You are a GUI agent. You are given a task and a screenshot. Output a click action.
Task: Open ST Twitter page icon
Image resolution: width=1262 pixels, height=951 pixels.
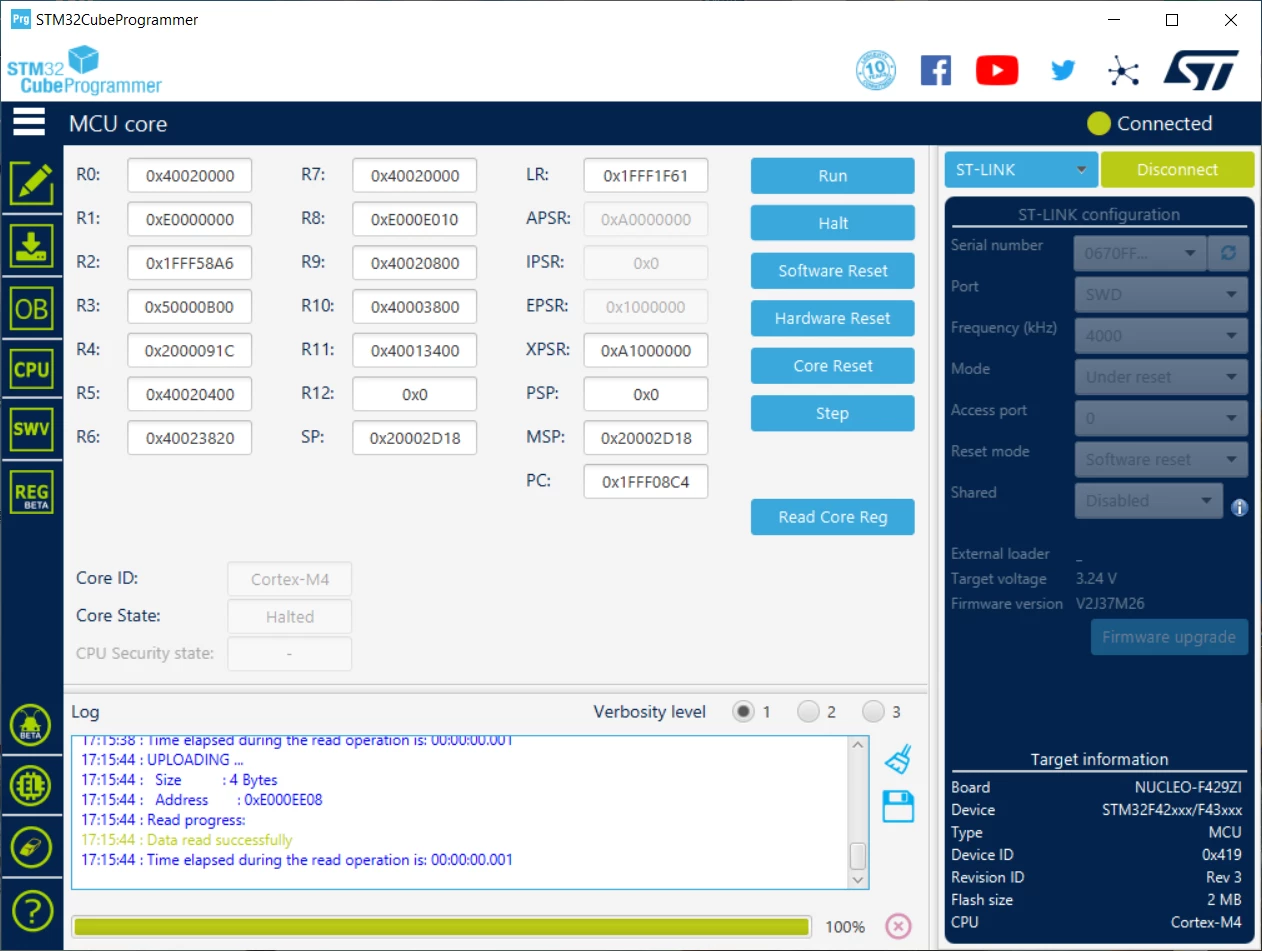point(1063,70)
